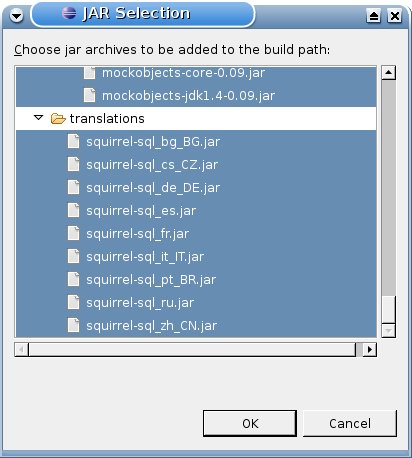Click the file icon beside squirrel-sql_es.jar
Viewport: 412px width, 458px height.
[x=74, y=210]
